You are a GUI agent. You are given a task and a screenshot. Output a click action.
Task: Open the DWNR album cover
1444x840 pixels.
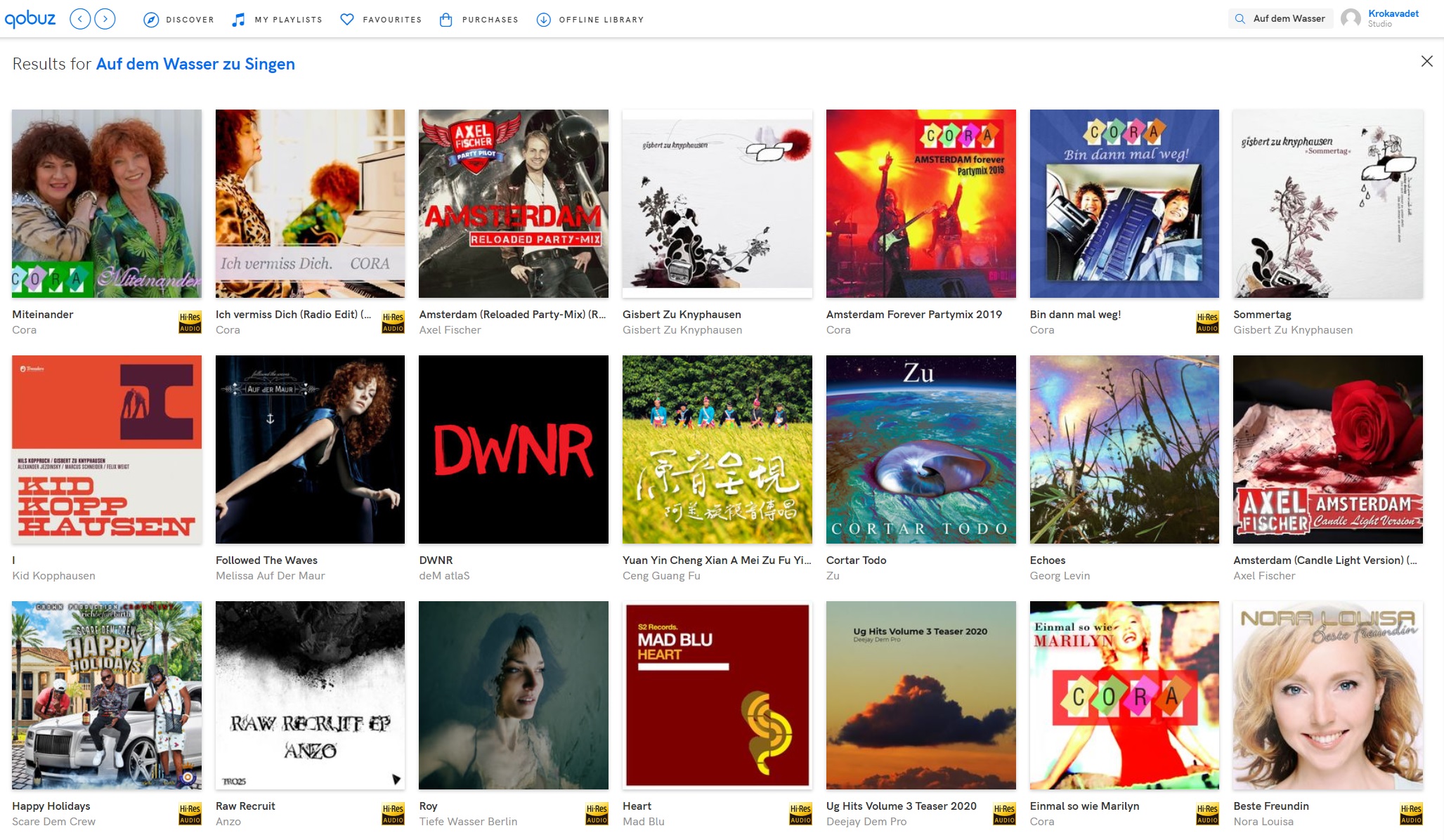[514, 449]
